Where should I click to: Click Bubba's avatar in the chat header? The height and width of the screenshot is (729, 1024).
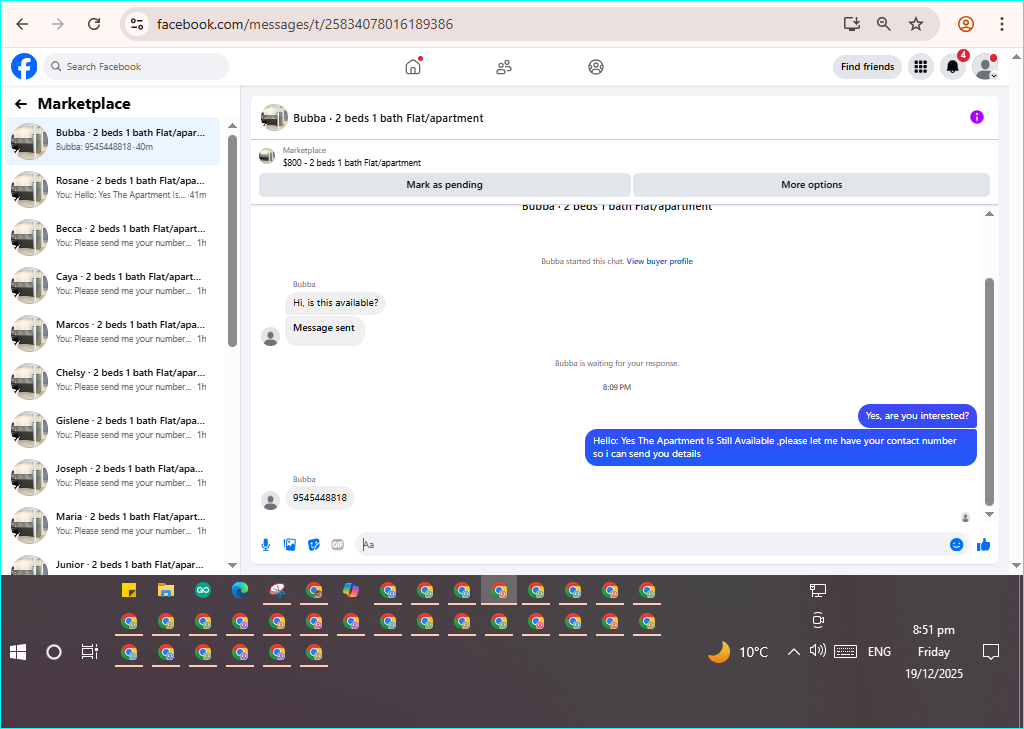pyautogui.click(x=274, y=118)
